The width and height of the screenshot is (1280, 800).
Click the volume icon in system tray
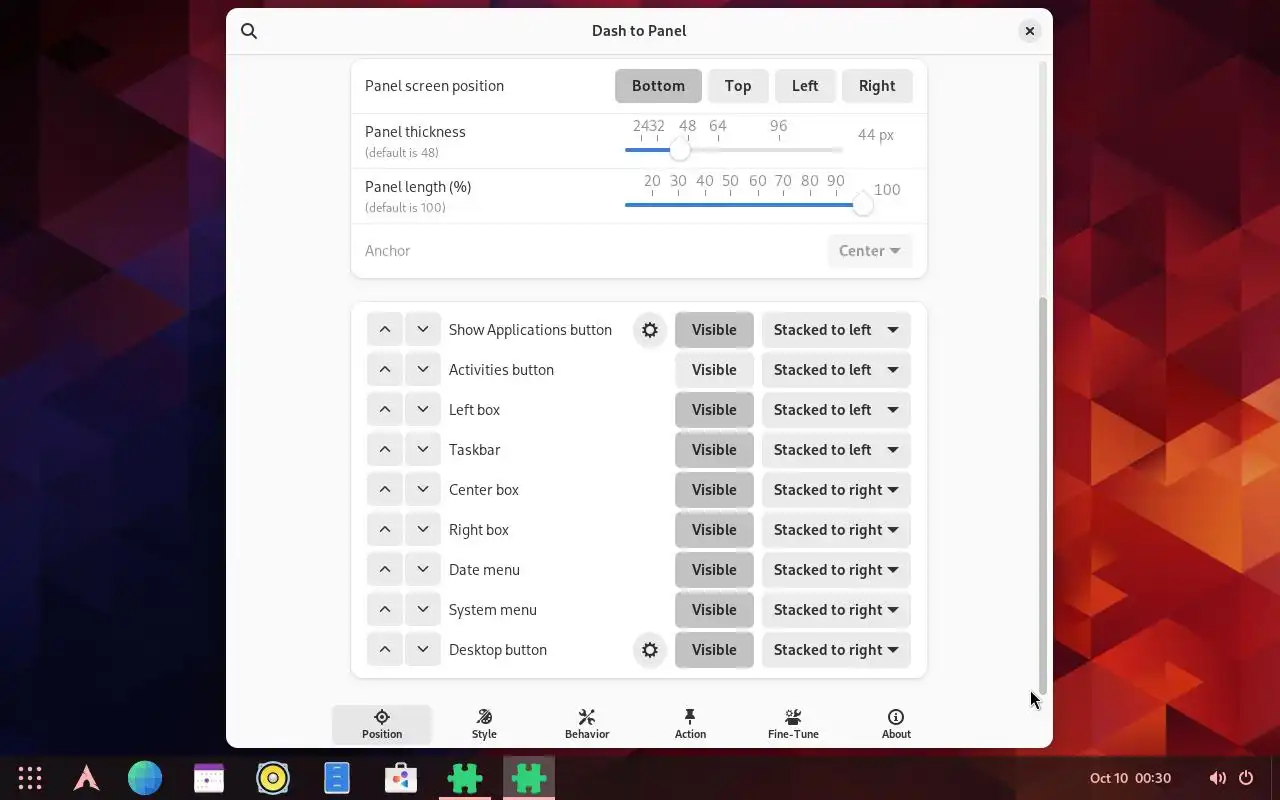tap(1217, 778)
